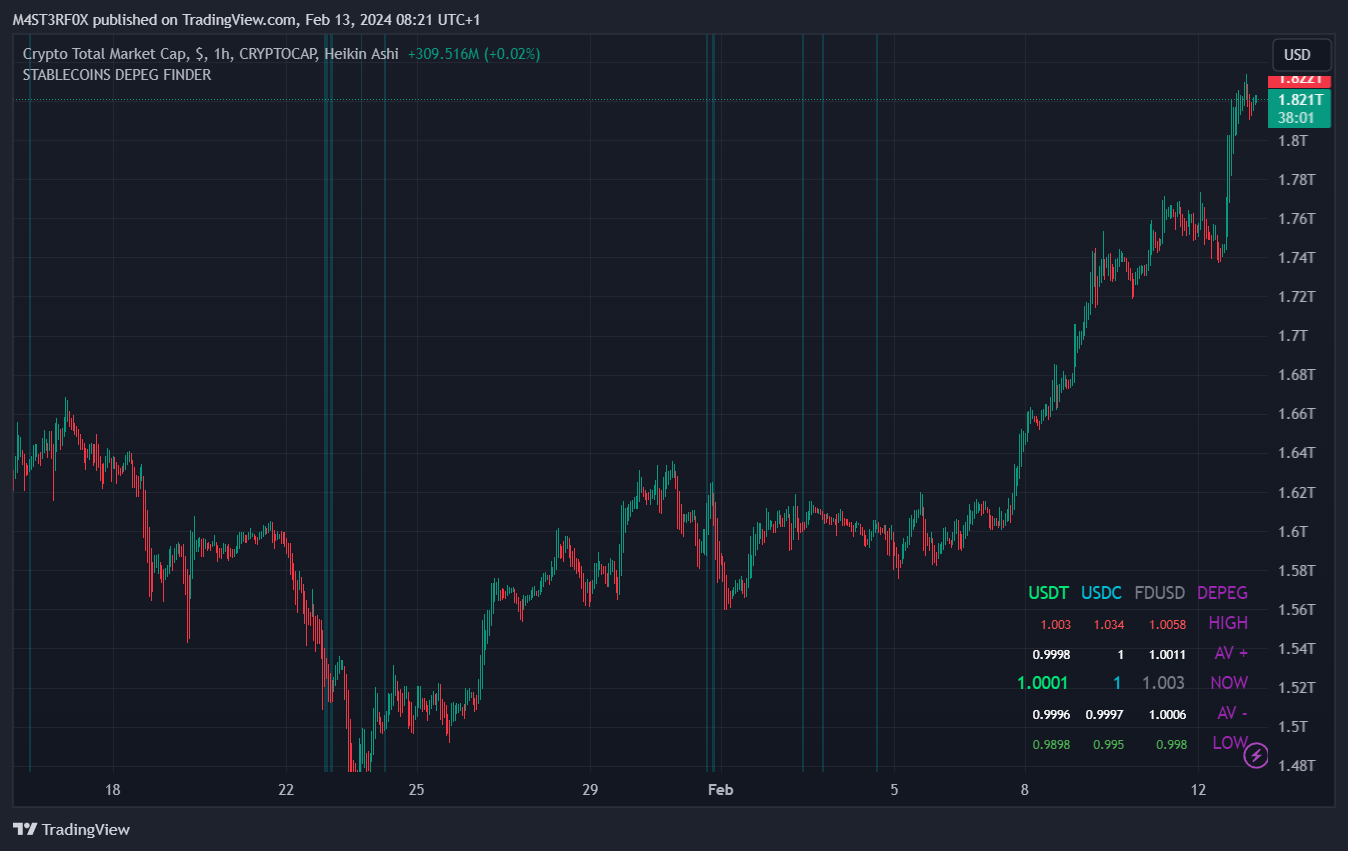Click the 1.72T price axis label
1348x851 pixels.
[1296, 296]
